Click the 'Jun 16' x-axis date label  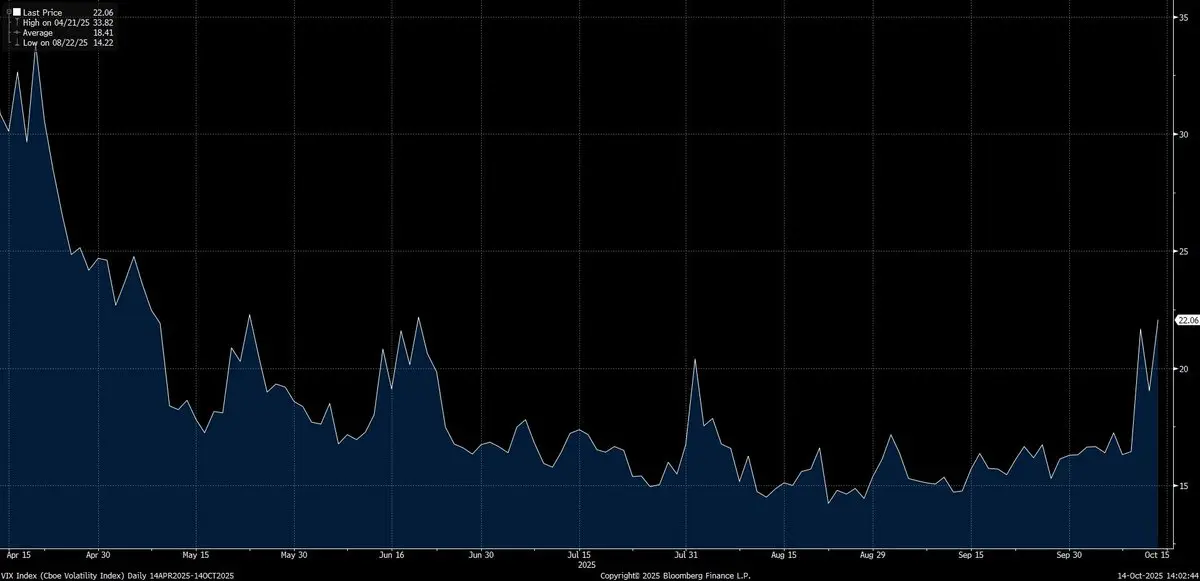pyautogui.click(x=392, y=553)
